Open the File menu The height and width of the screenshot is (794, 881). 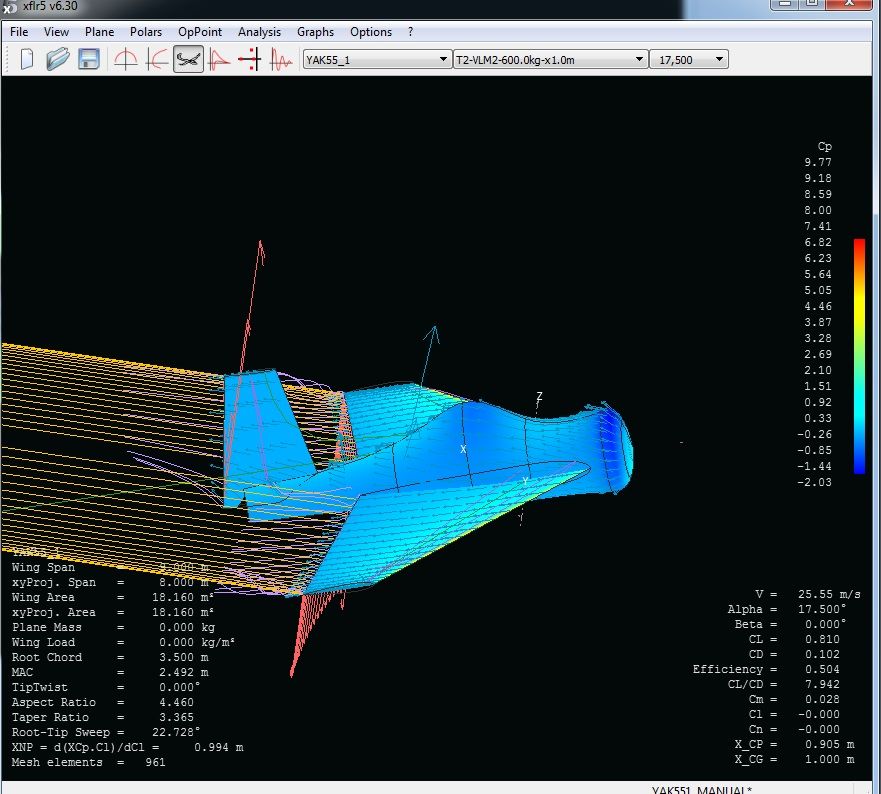pos(19,32)
